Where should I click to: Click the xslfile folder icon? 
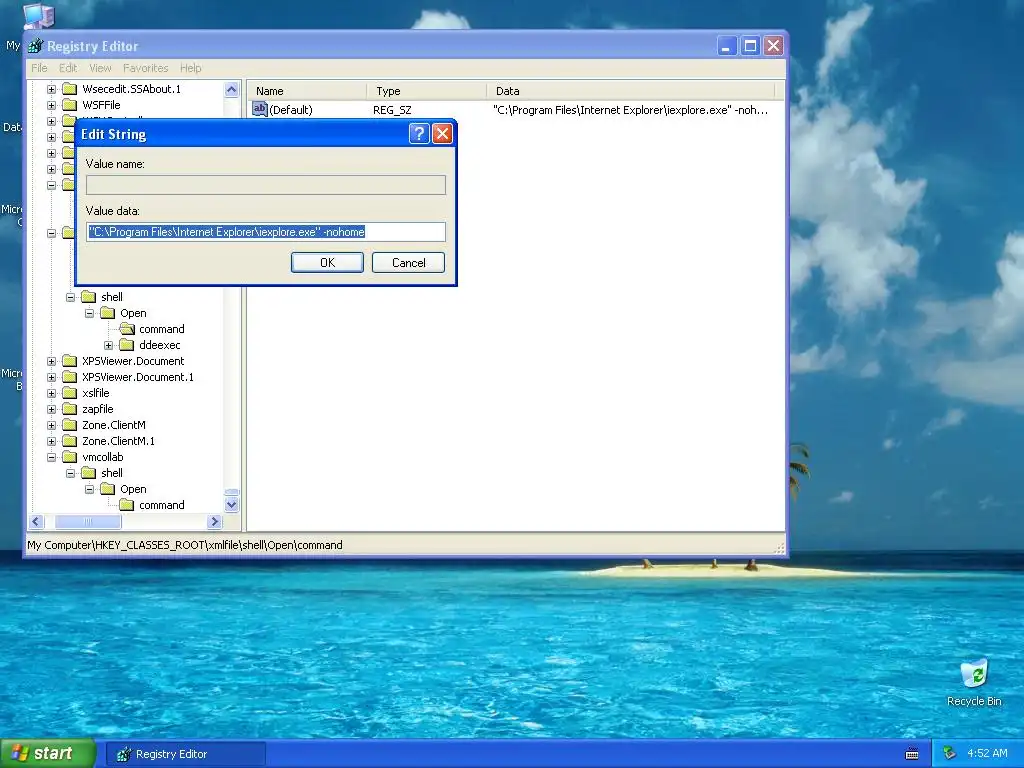pyautogui.click(x=70, y=393)
